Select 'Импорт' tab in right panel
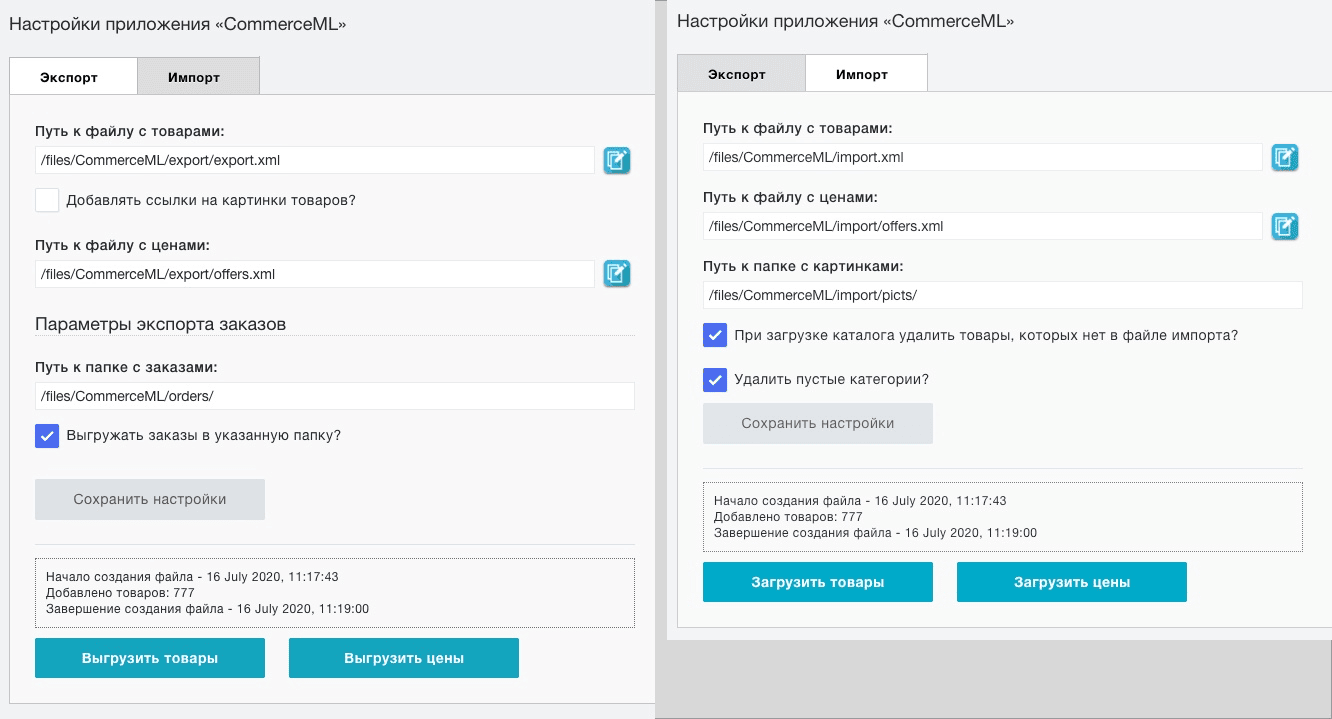This screenshot has width=1332, height=719. 866,74
